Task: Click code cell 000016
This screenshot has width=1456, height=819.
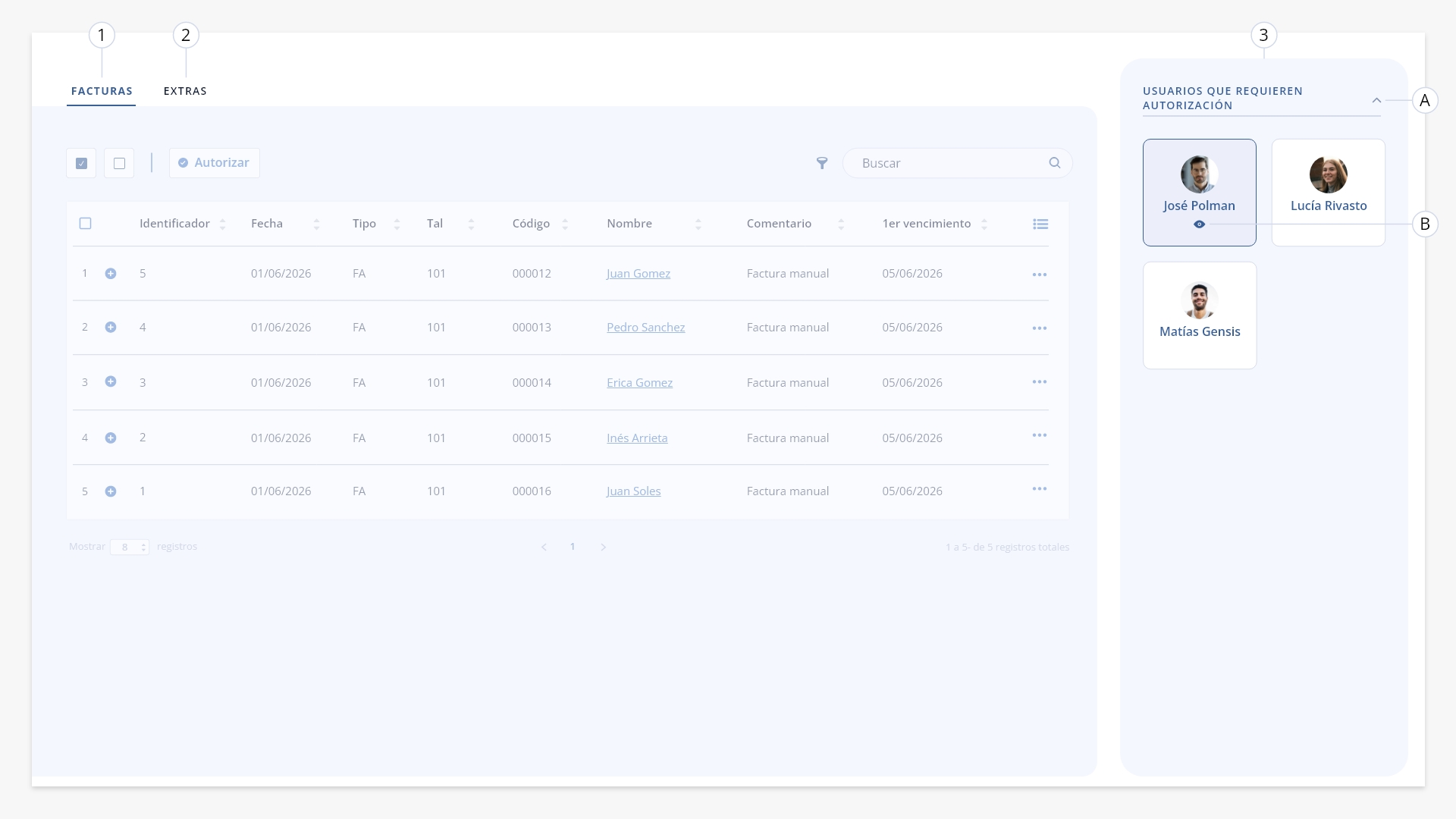Action: point(532,491)
